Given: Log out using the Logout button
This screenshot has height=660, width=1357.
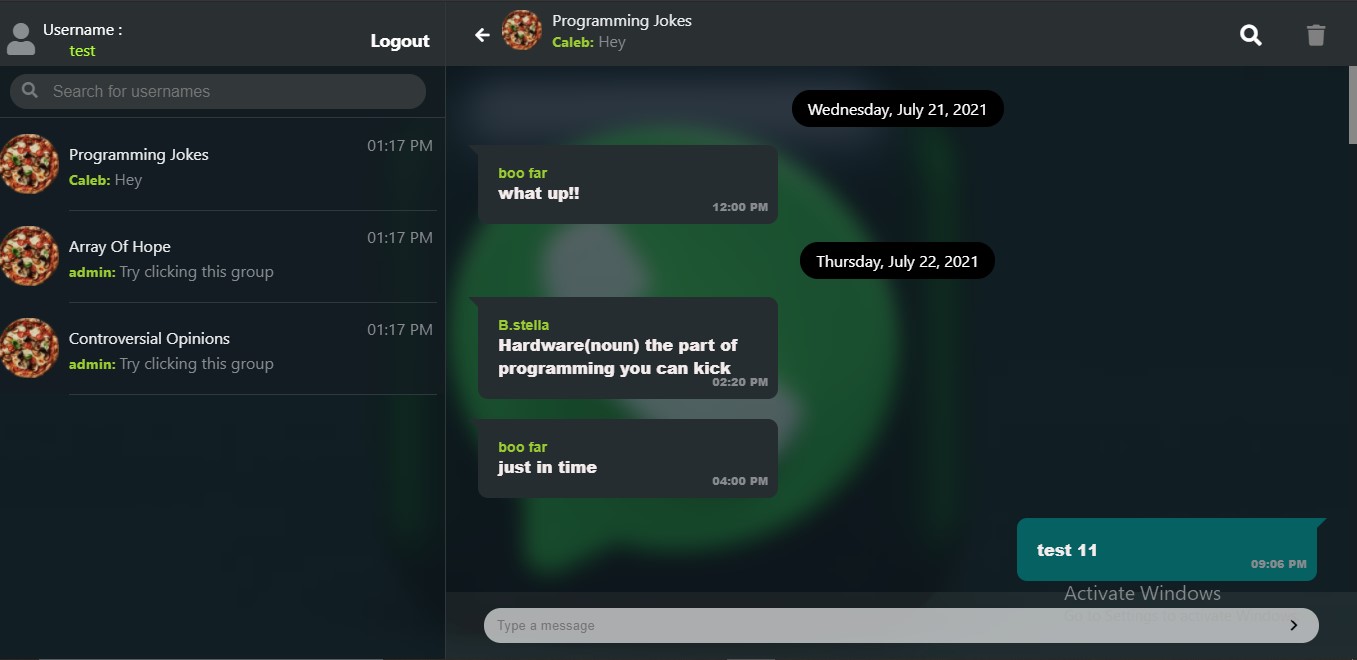Looking at the screenshot, I should pyautogui.click(x=400, y=41).
